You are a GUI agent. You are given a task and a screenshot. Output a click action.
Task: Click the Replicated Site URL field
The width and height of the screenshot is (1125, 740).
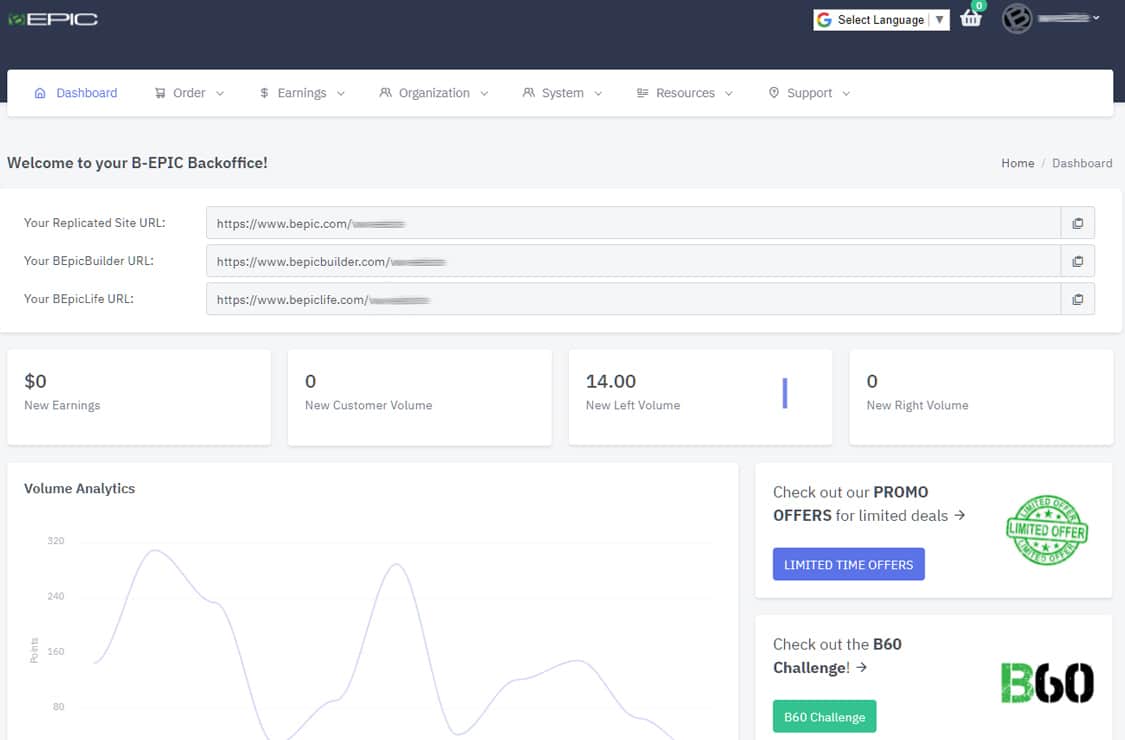(634, 223)
